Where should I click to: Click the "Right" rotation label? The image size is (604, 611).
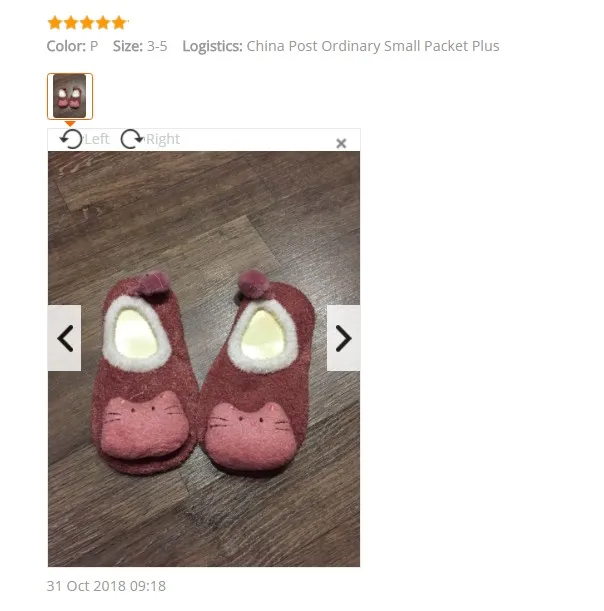tap(162, 139)
